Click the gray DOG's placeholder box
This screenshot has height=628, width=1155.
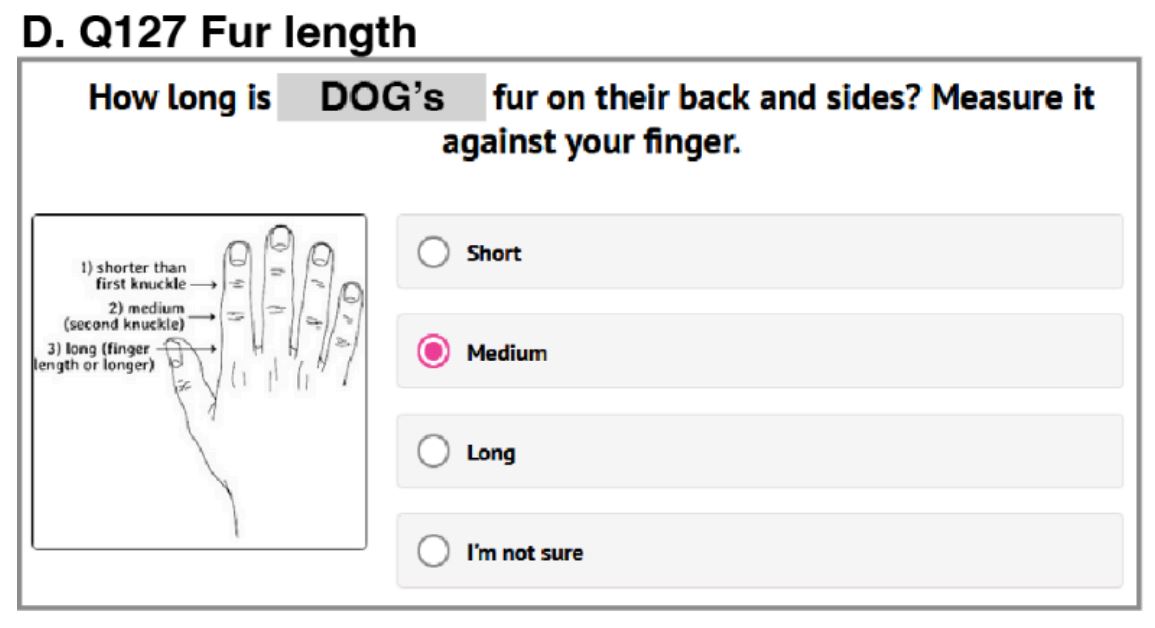[381, 98]
